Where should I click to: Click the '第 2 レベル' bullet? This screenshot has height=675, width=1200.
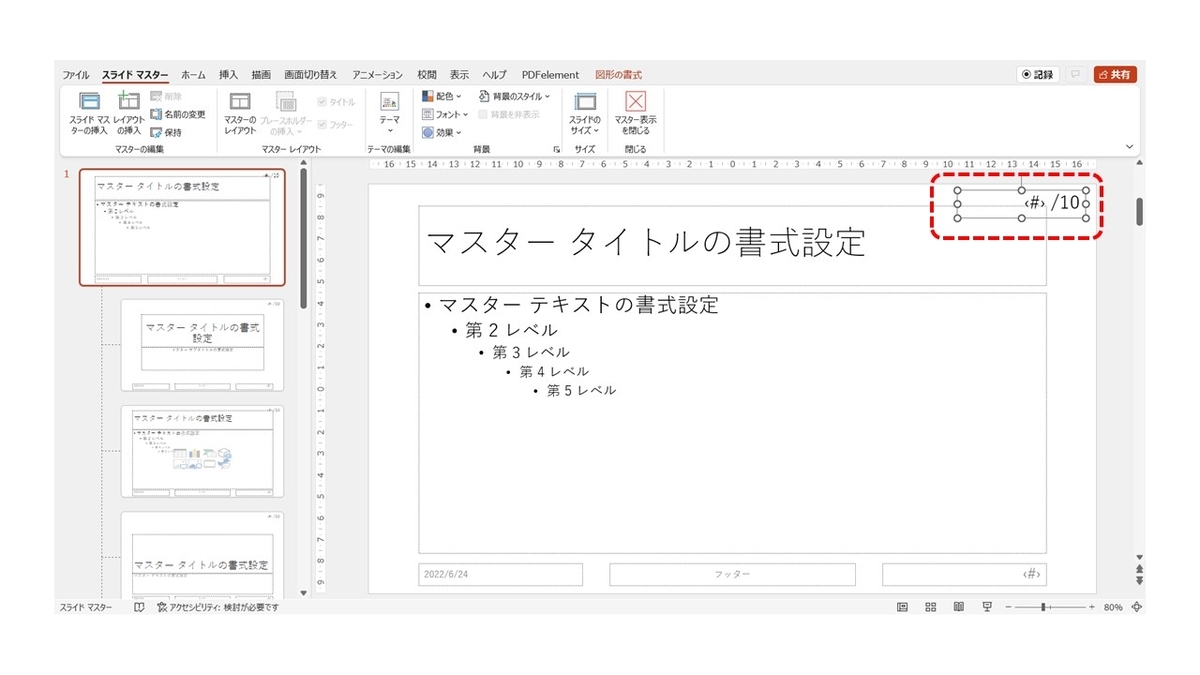pos(512,330)
